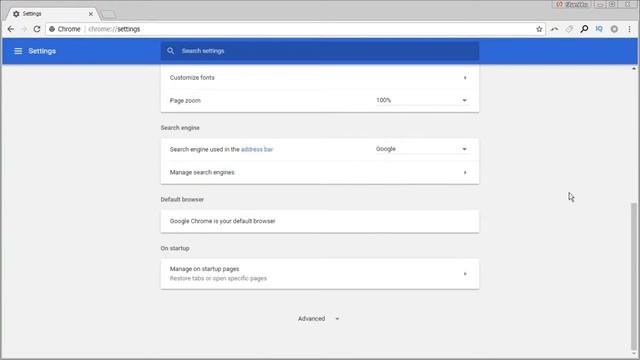The image size is (640, 360).
Task: Click the 'Default browser' section heading
Action: (182, 200)
